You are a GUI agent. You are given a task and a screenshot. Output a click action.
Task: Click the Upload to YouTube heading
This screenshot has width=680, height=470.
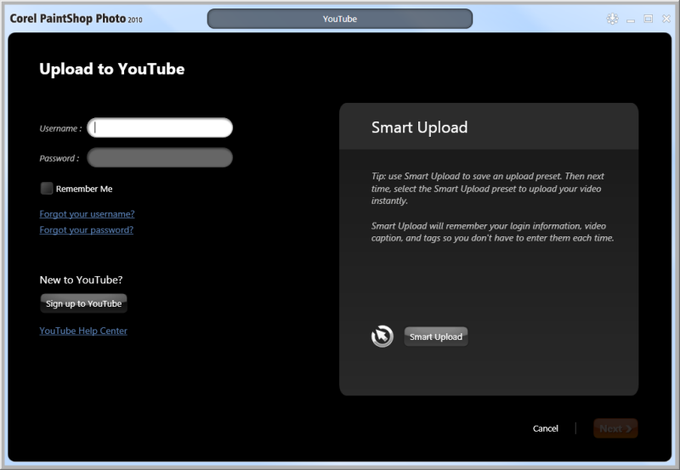[x=112, y=69]
